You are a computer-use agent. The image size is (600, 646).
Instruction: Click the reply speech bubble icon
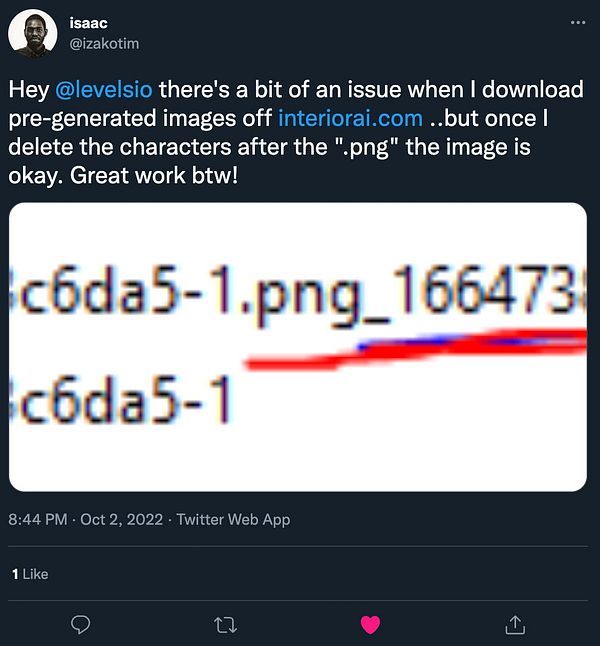[x=80, y=625]
